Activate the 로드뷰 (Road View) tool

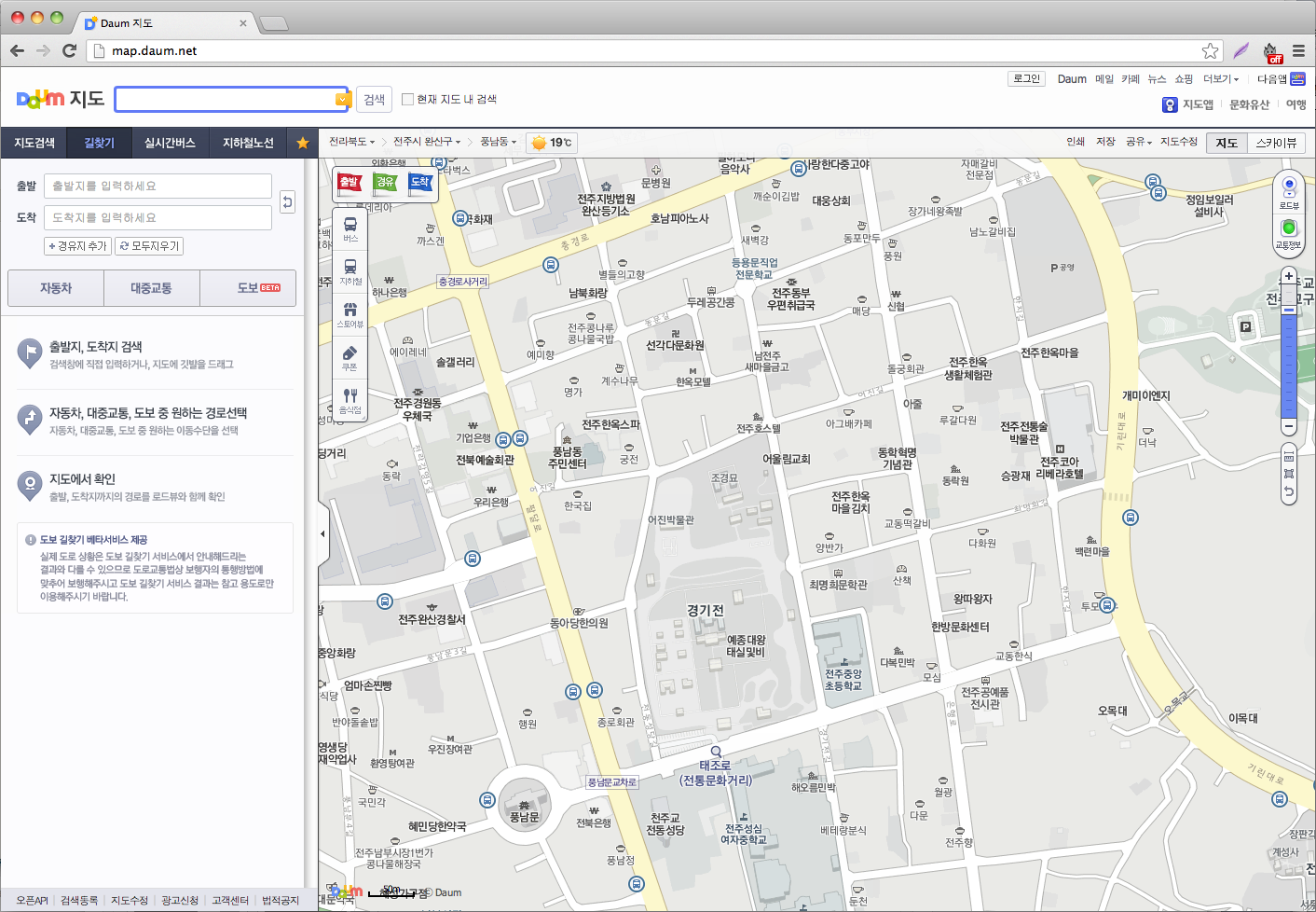coord(1288,191)
